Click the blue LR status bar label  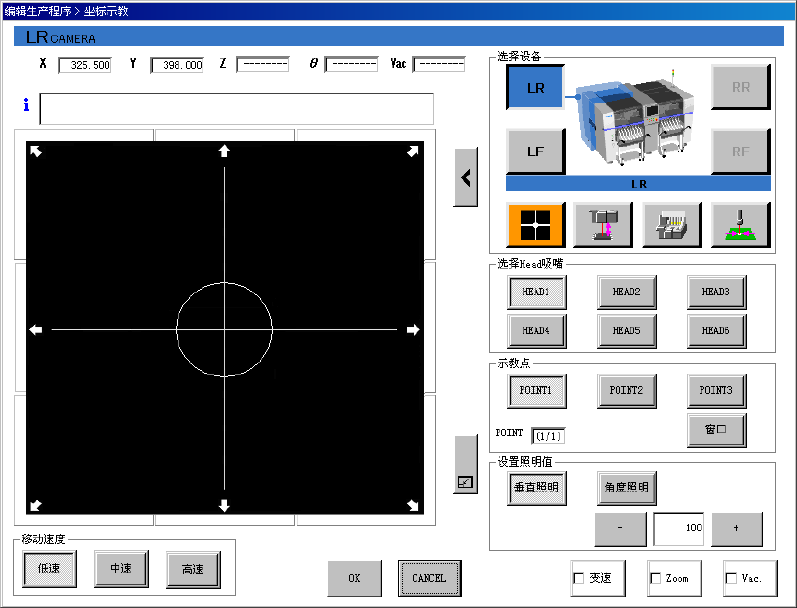(638, 184)
